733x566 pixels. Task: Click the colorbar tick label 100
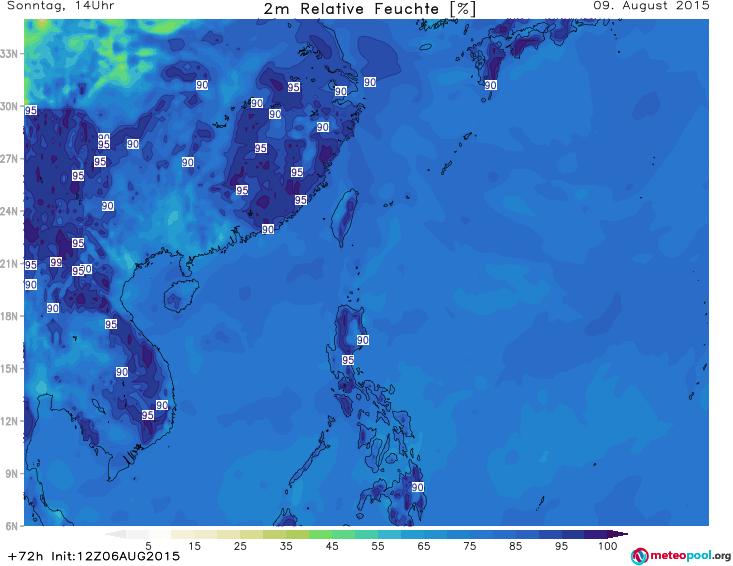click(608, 546)
